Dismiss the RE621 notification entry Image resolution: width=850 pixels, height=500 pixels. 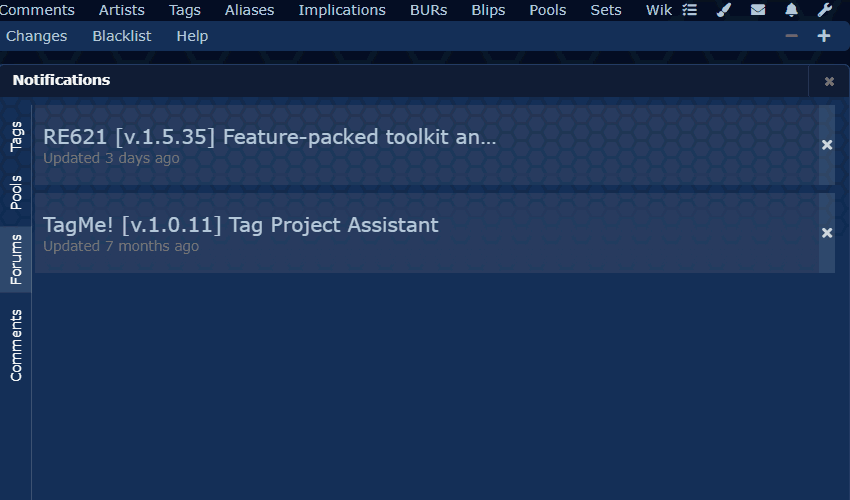[x=827, y=145]
